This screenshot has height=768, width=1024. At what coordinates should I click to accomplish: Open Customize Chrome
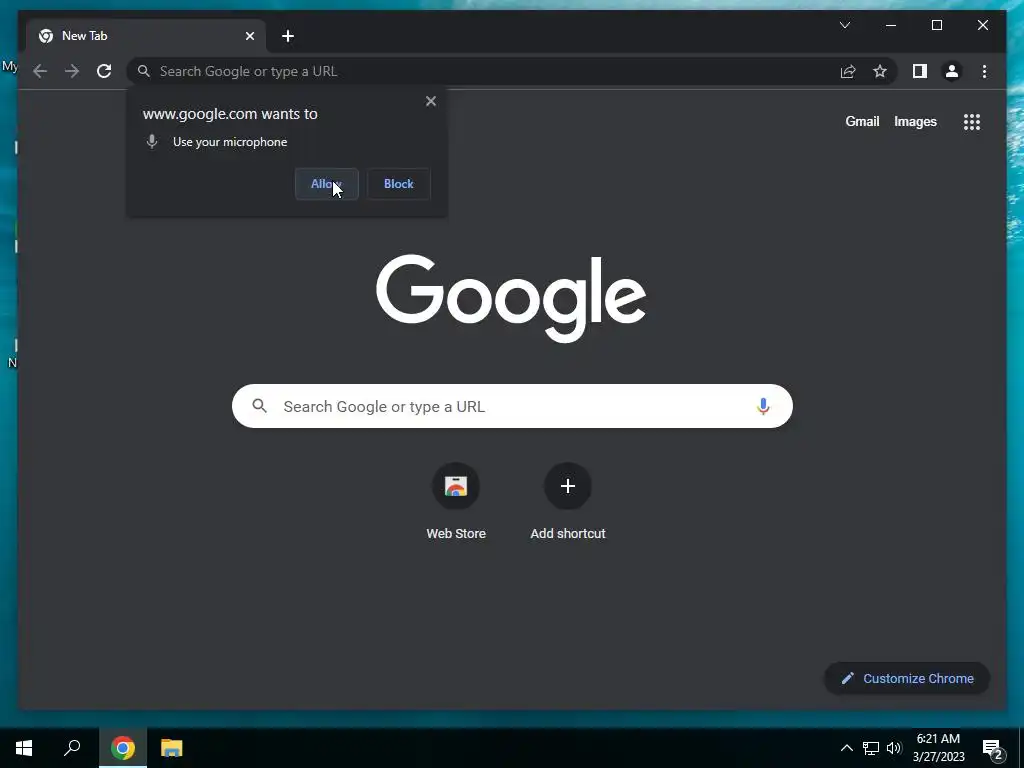pyautogui.click(x=907, y=679)
